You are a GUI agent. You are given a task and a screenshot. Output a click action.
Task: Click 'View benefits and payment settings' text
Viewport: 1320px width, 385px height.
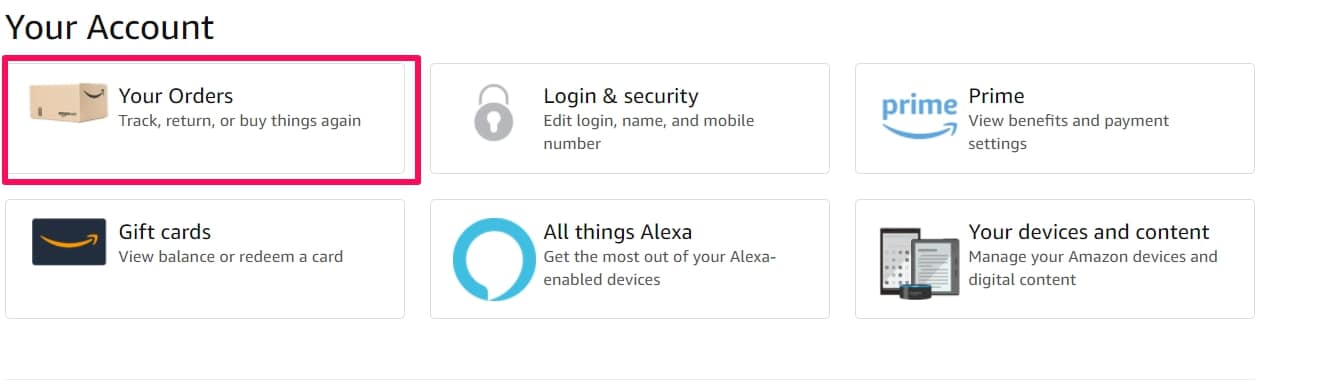[x=1069, y=132]
